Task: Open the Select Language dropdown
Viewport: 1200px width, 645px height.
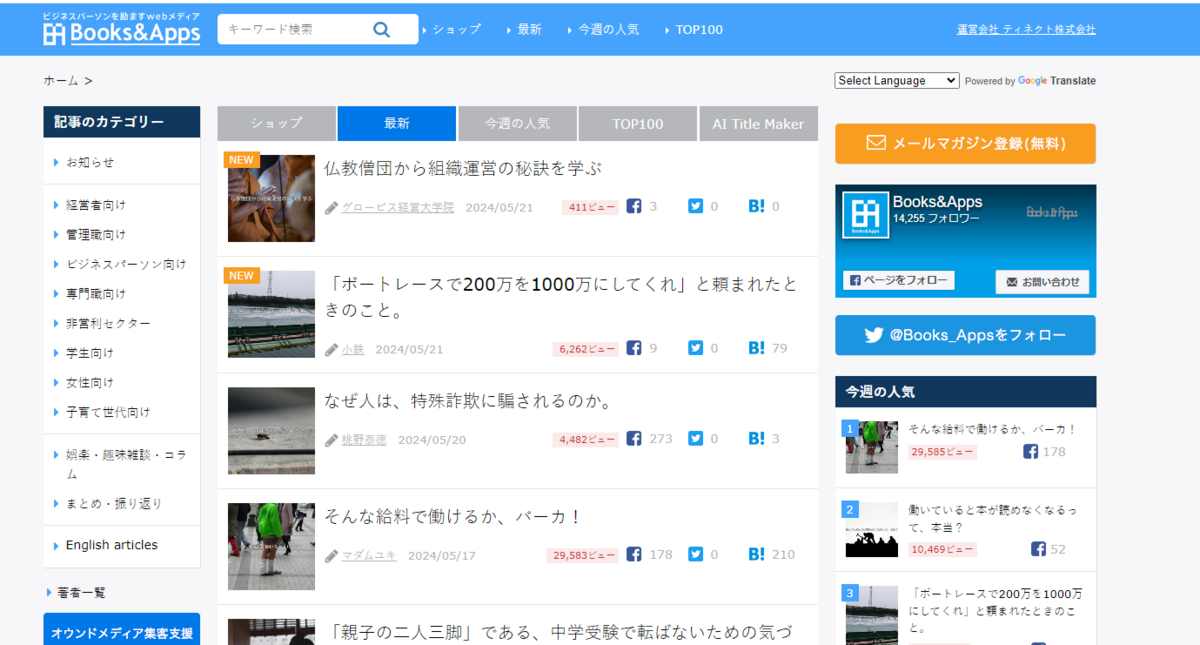Action: click(x=897, y=81)
